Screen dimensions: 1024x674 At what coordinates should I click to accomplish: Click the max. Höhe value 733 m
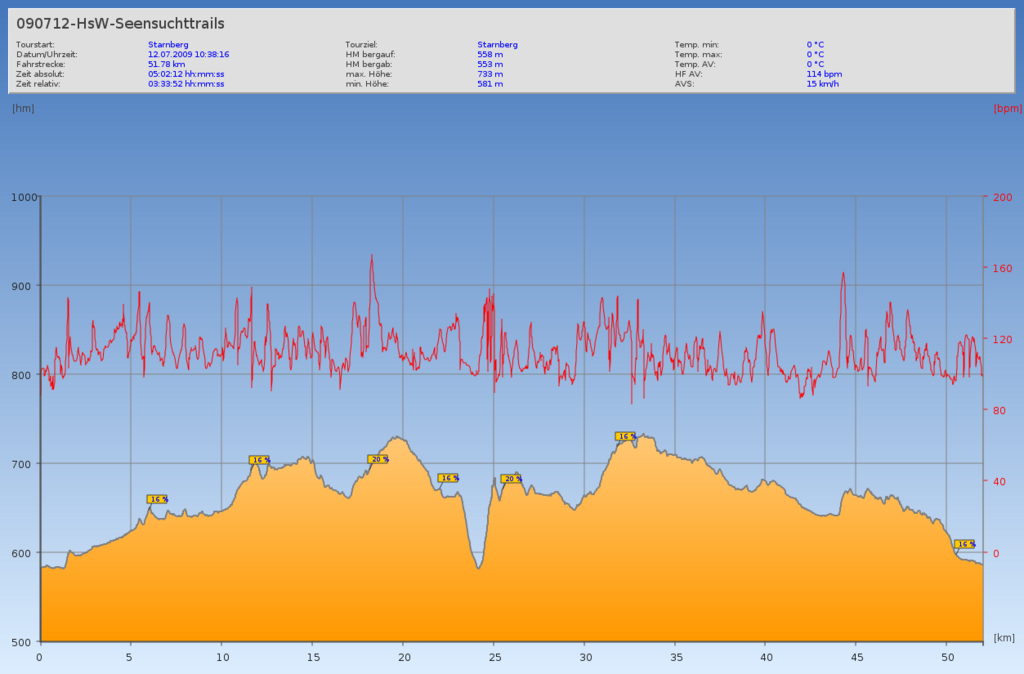point(490,74)
